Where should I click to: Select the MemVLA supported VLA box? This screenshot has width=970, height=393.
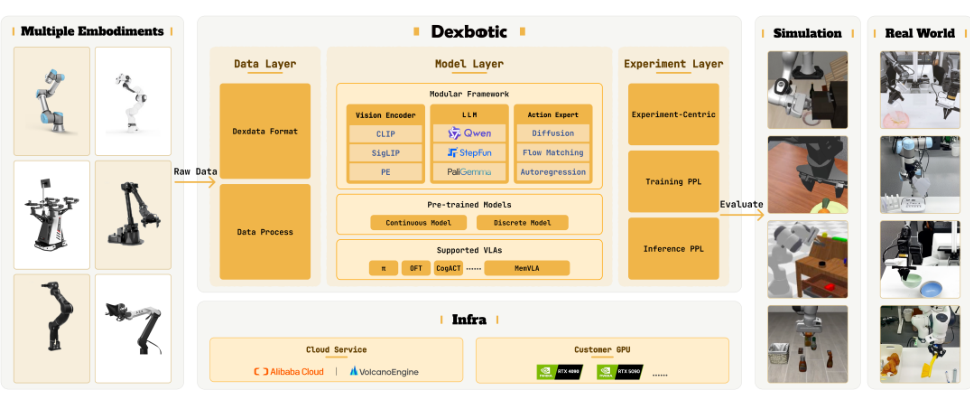pyautogui.click(x=526, y=268)
